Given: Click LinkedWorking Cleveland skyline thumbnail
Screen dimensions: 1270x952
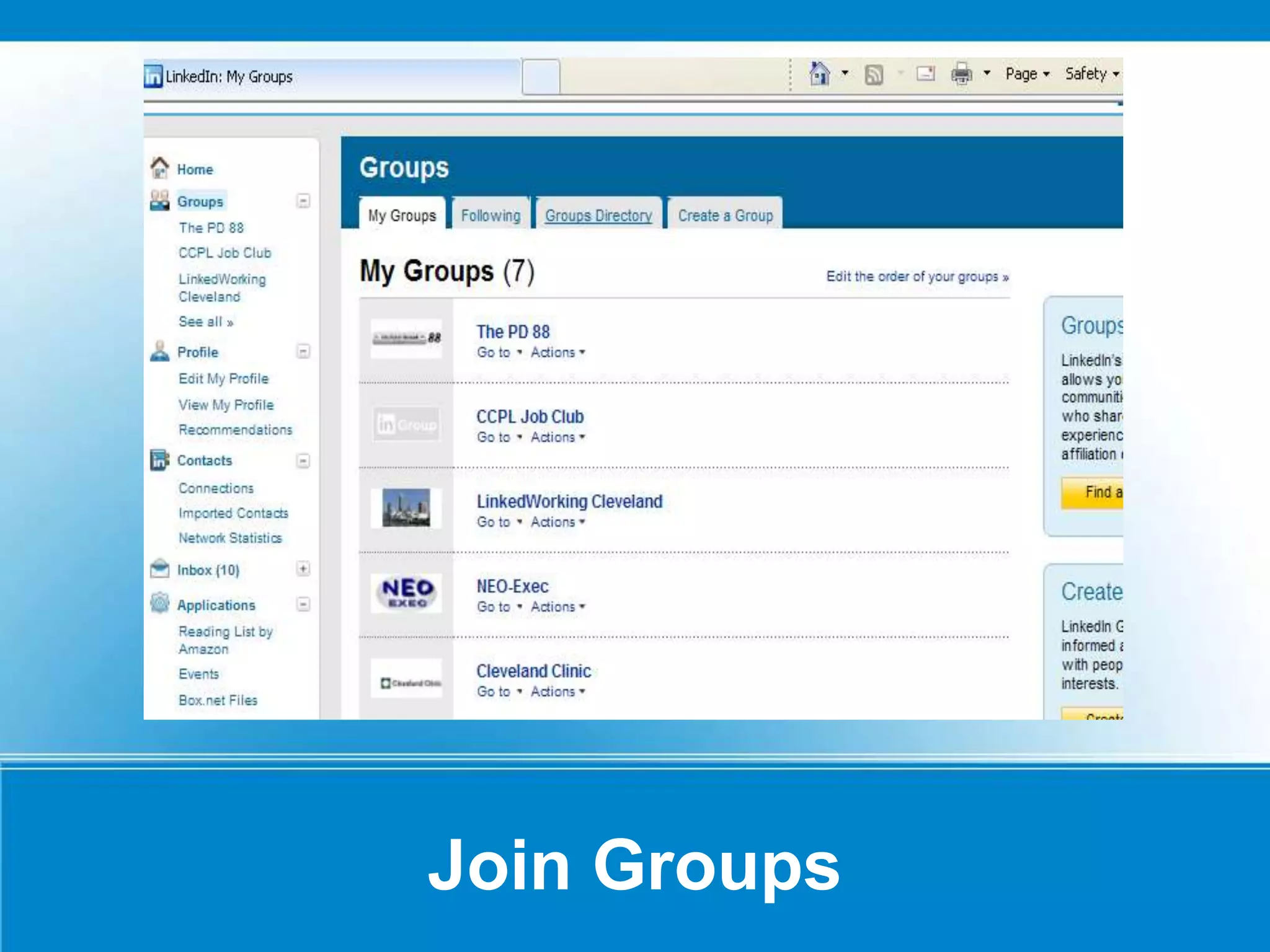Looking at the screenshot, I should [x=406, y=508].
